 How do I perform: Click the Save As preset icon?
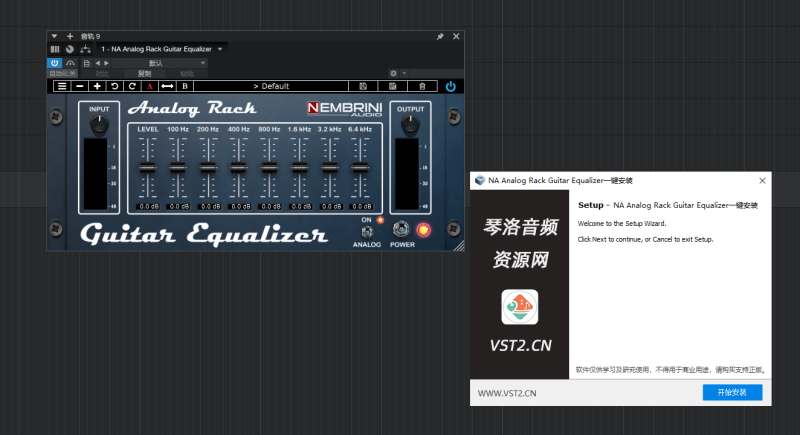tap(393, 86)
